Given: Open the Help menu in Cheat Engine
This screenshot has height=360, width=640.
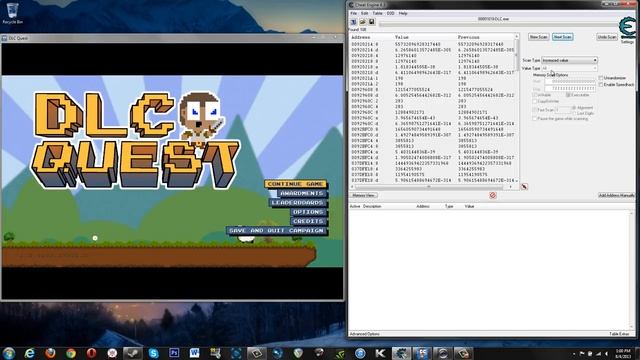Looking at the screenshot, I should pyautogui.click(x=403, y=13).
